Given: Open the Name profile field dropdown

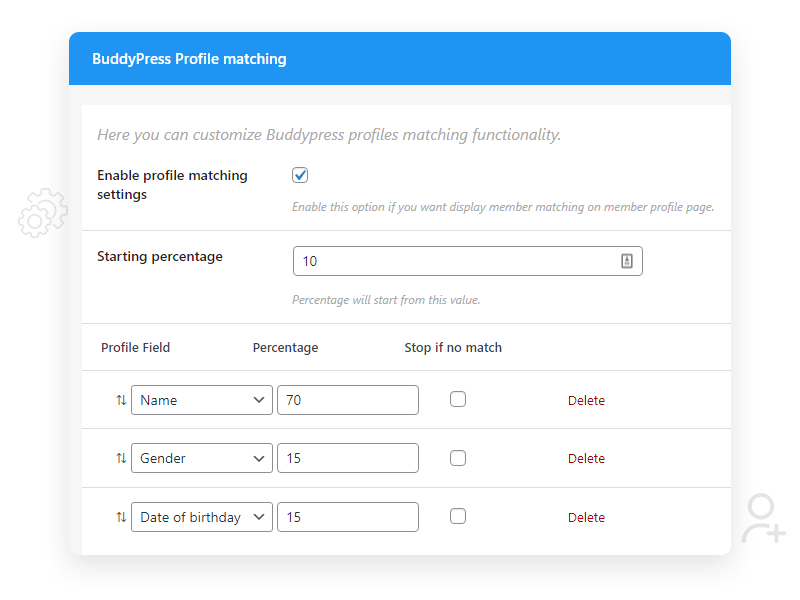Looking at the screenshot, I should pos(202,400).
